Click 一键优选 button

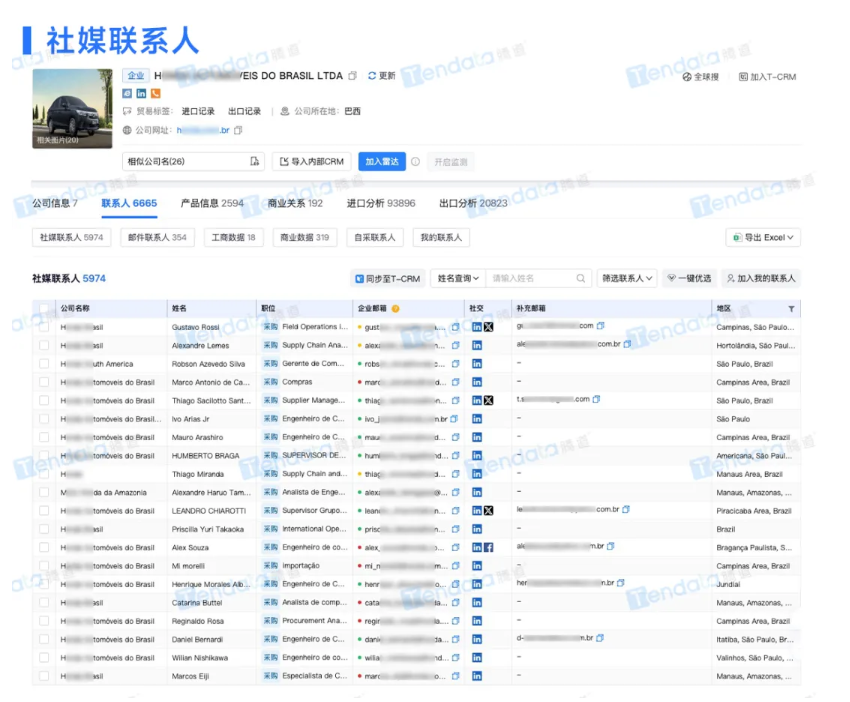coord(690,278)
